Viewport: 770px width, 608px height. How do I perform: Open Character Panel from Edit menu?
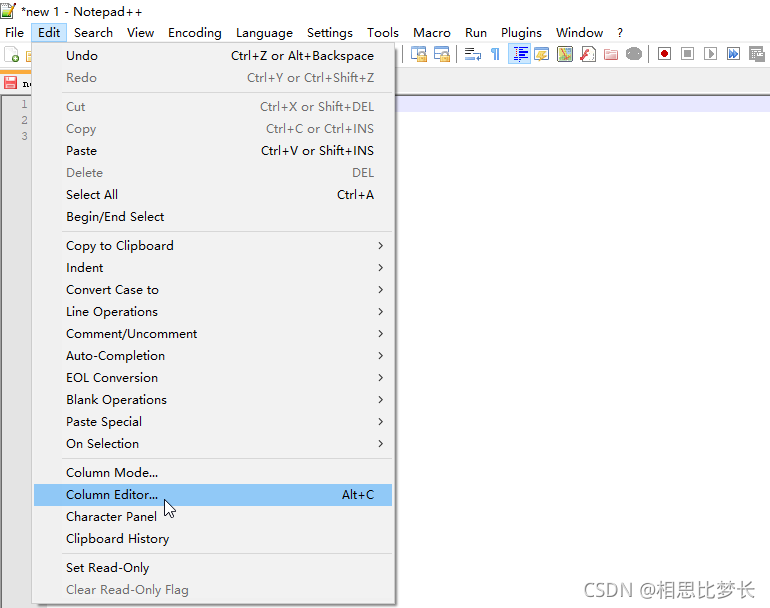[213, 517]
